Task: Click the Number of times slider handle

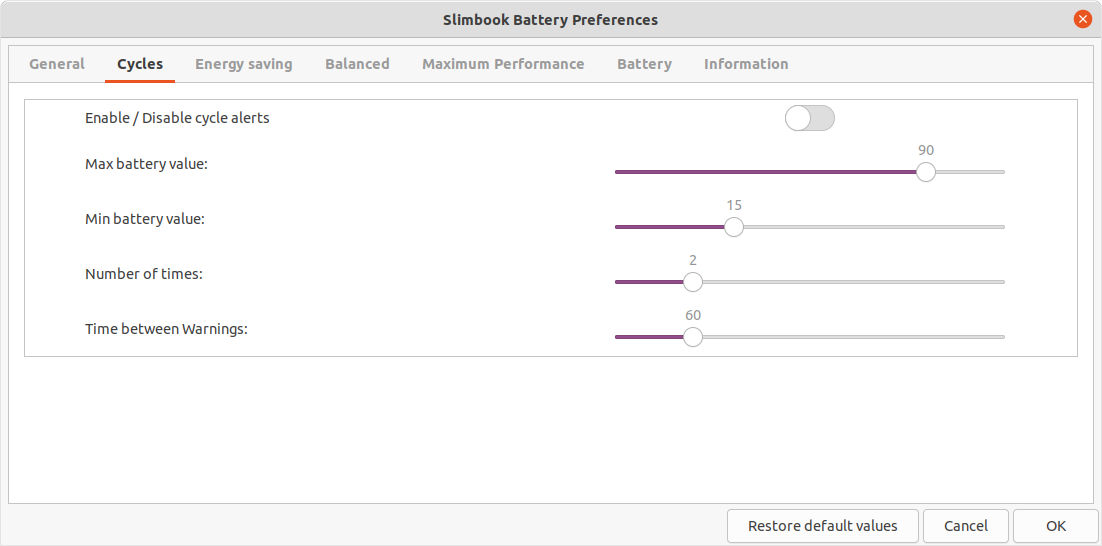Action: 693,282
